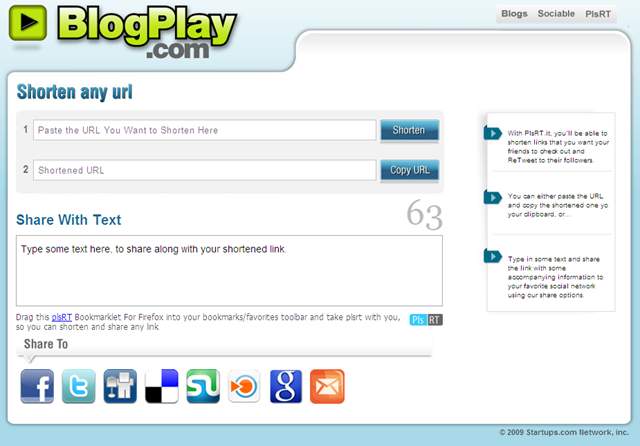Click arrow icon beside 'With PlsRT.it' tip
The image size is (640, 446).
coord(493,133)
